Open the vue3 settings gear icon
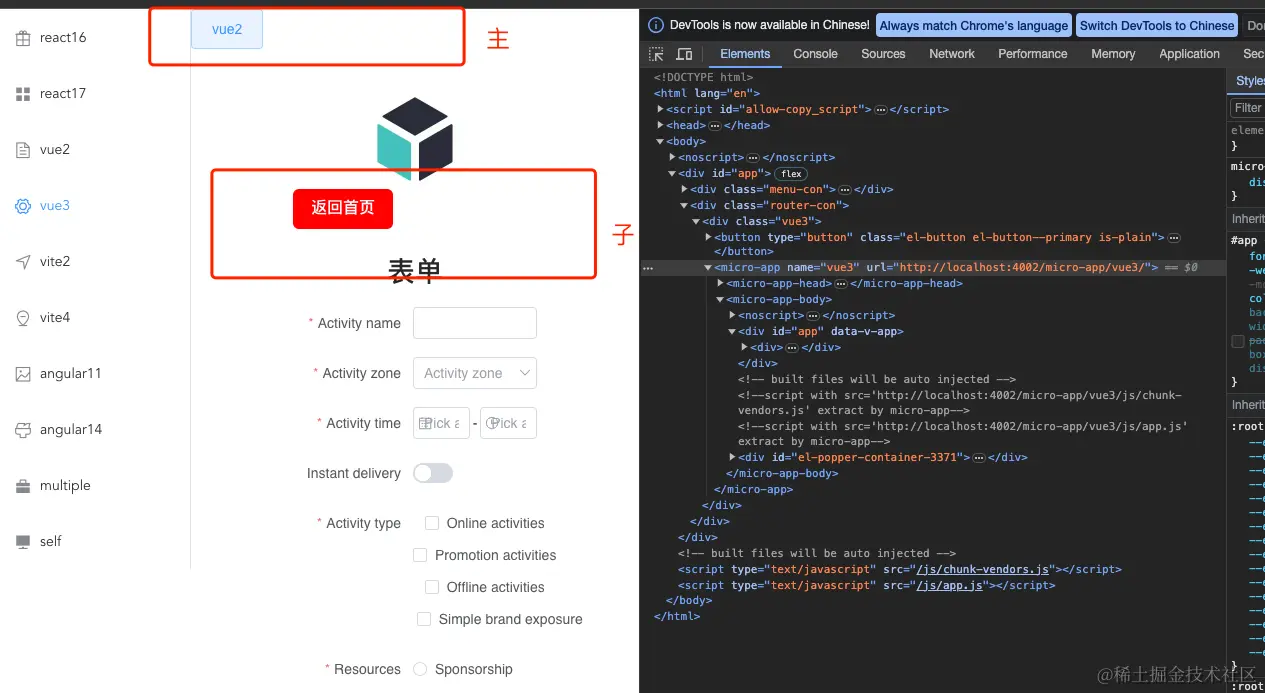The image size is (1265, 693). [22, 205]
